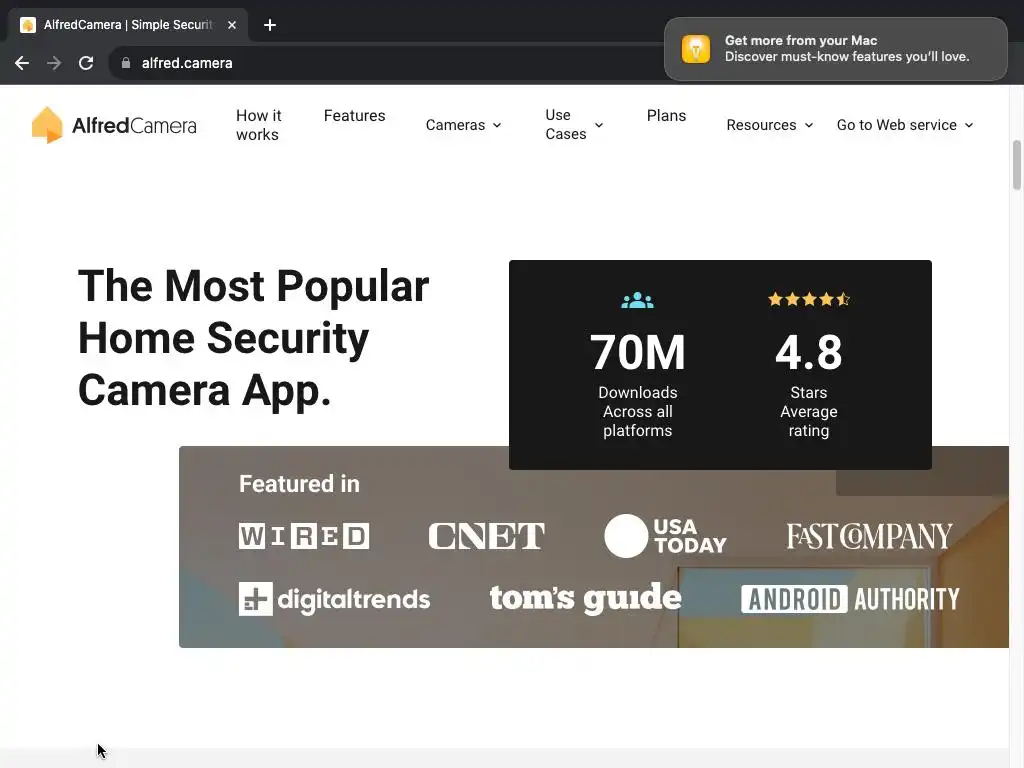Screen dimensions: 1024x768
Task: Go to the Features page
Action: tap(355, 116)
